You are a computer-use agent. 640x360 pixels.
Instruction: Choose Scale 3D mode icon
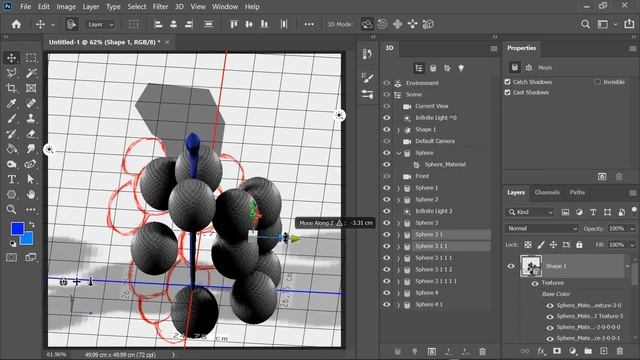tap(428, 24)
